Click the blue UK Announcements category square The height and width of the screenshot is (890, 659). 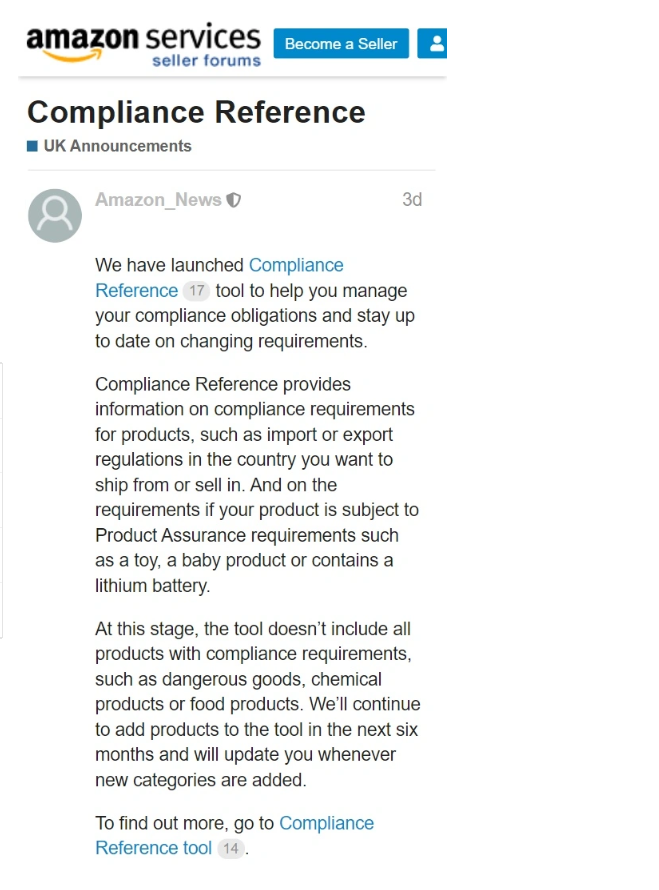[x=32, y=146]
